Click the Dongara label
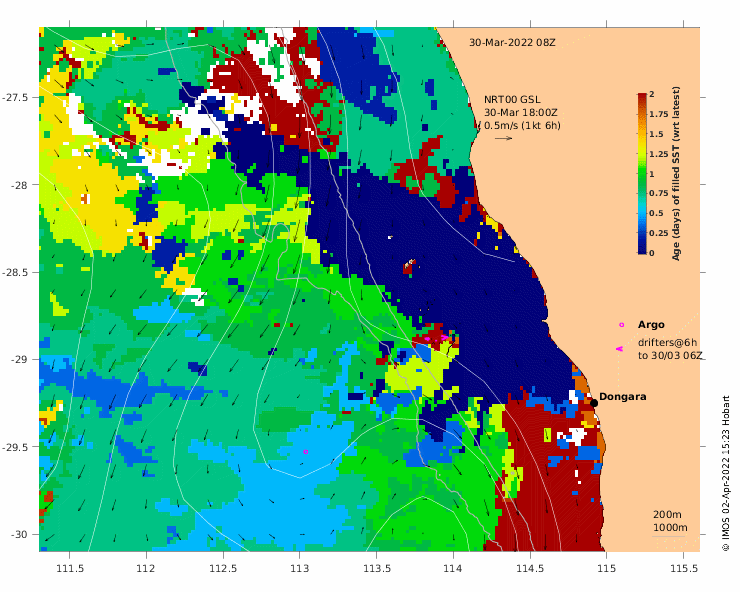740x592 pixels. pos(622,397)
